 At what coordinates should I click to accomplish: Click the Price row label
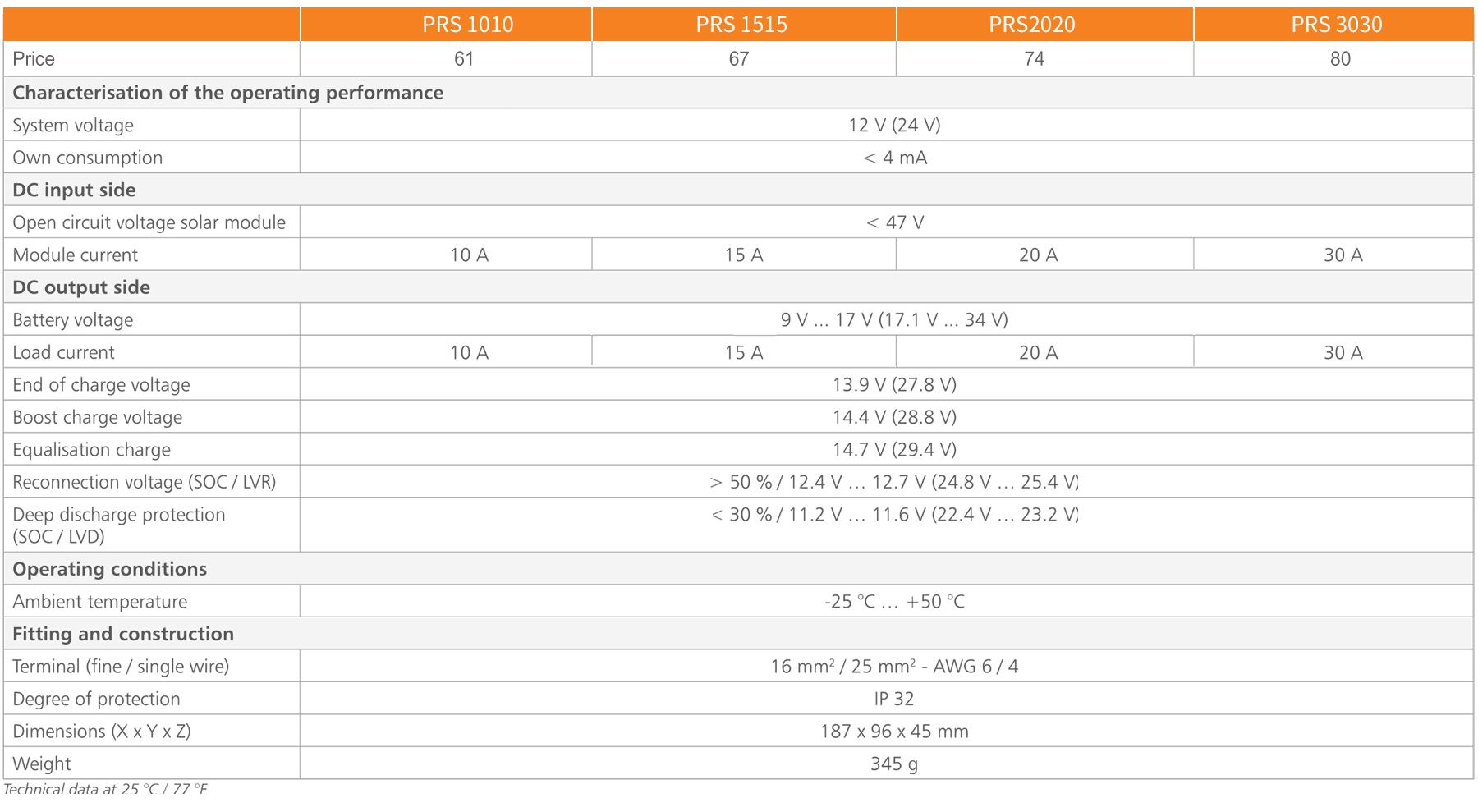click(34, 59)
